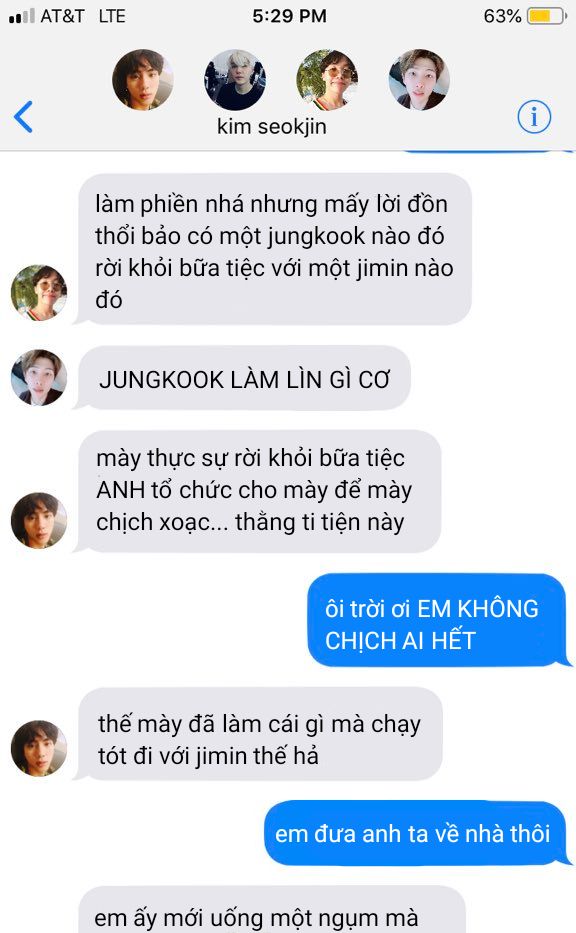This screenshot has height=933, width=576.
Task: Select blue bubble 'ôi trời ơi EM KHÔNG'
Action: [439, 620]
